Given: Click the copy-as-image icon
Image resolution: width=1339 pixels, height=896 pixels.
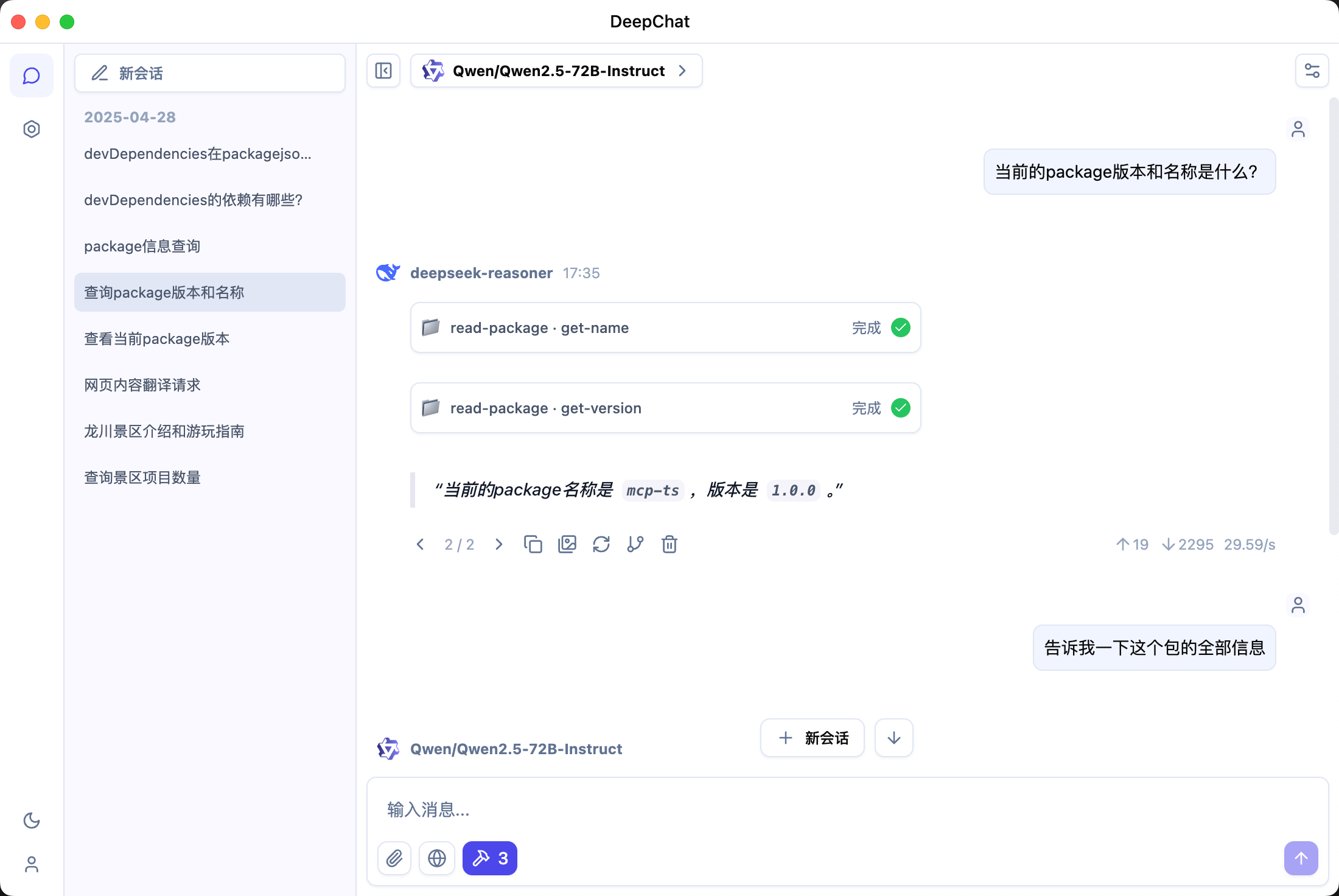Looking at the screenshot, I should click(x=567, y=544).
